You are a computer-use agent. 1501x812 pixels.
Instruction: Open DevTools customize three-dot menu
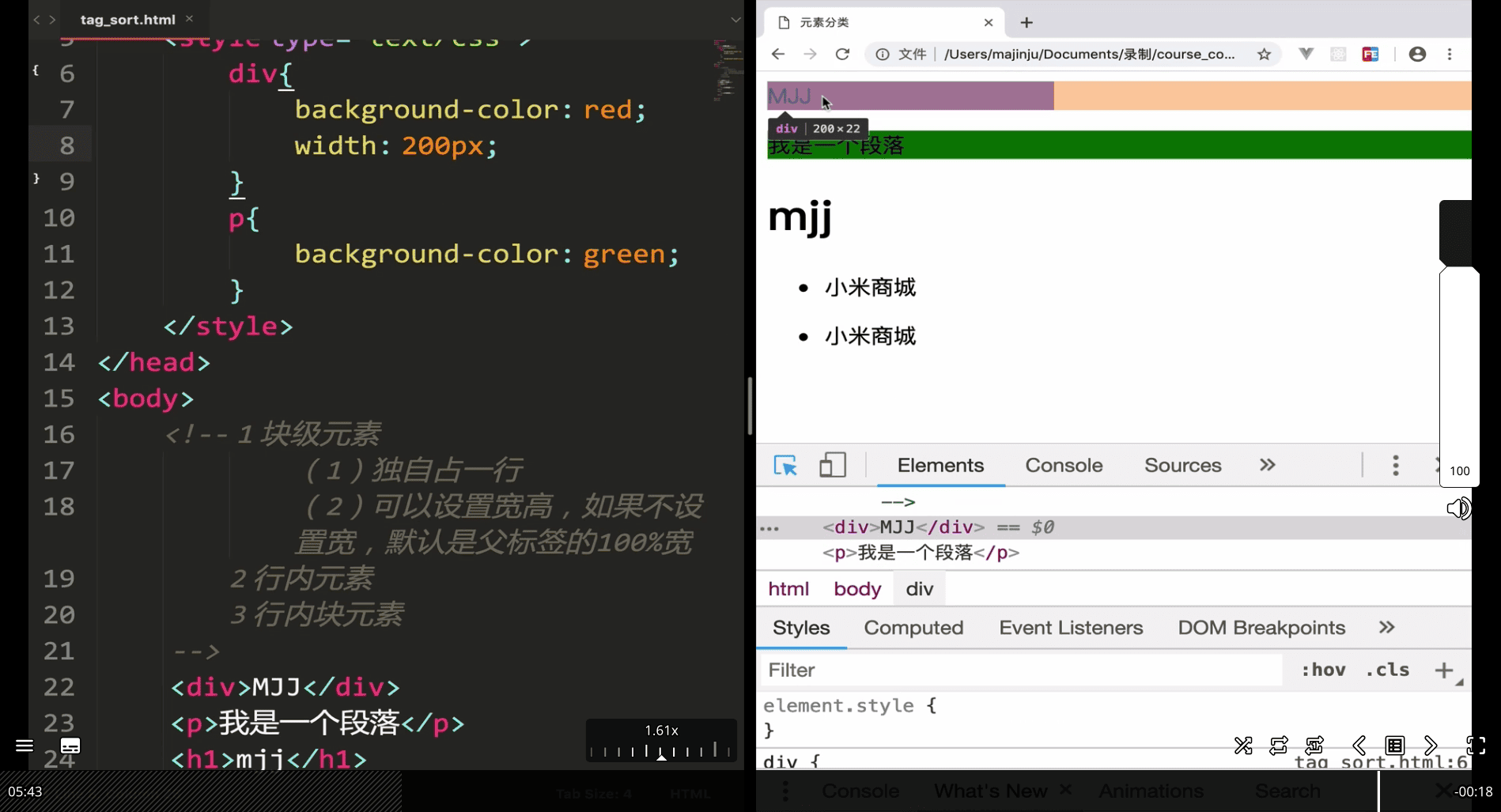coord(1396,465)
